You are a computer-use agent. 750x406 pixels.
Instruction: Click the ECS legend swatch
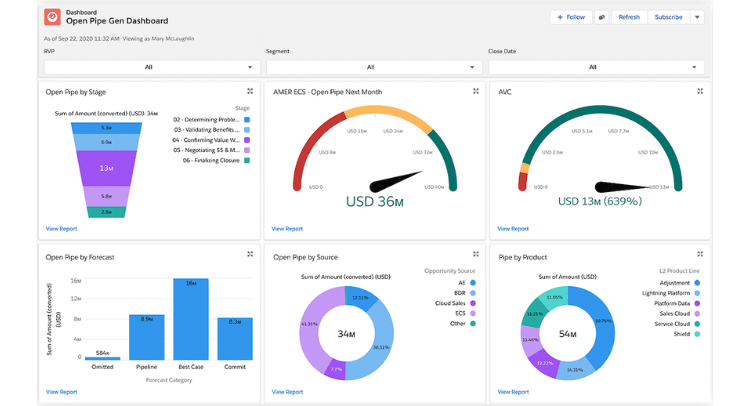[473, 313]
